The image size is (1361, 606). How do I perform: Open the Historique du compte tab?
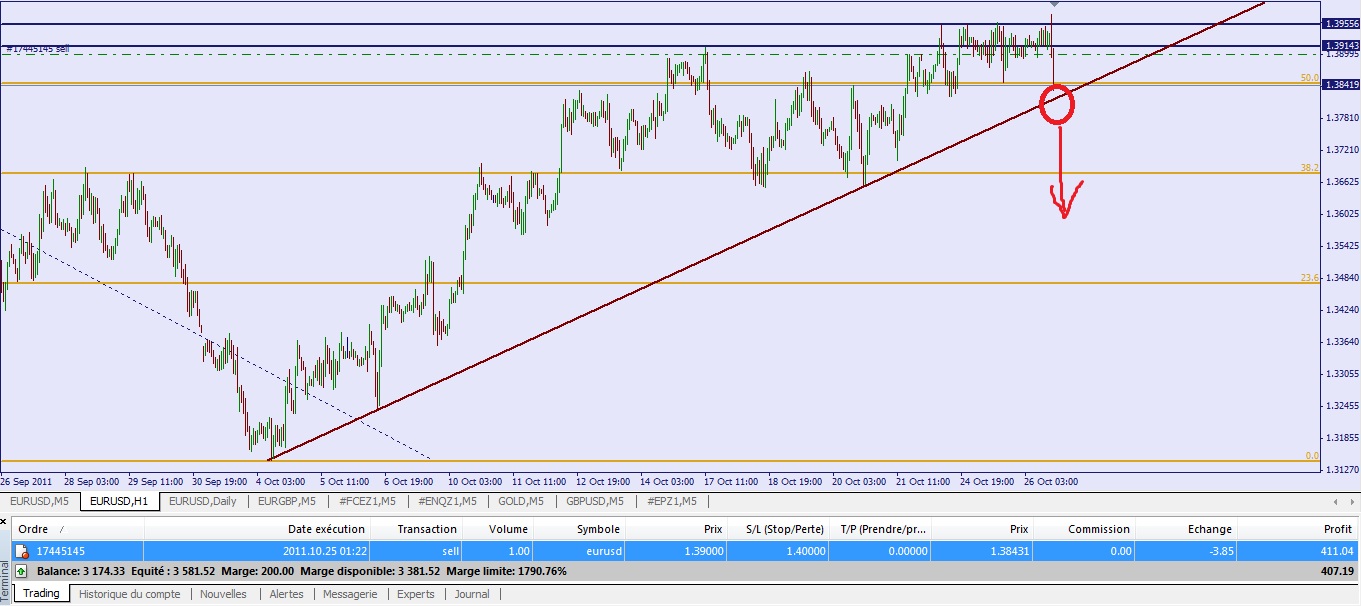coord(130,594)
